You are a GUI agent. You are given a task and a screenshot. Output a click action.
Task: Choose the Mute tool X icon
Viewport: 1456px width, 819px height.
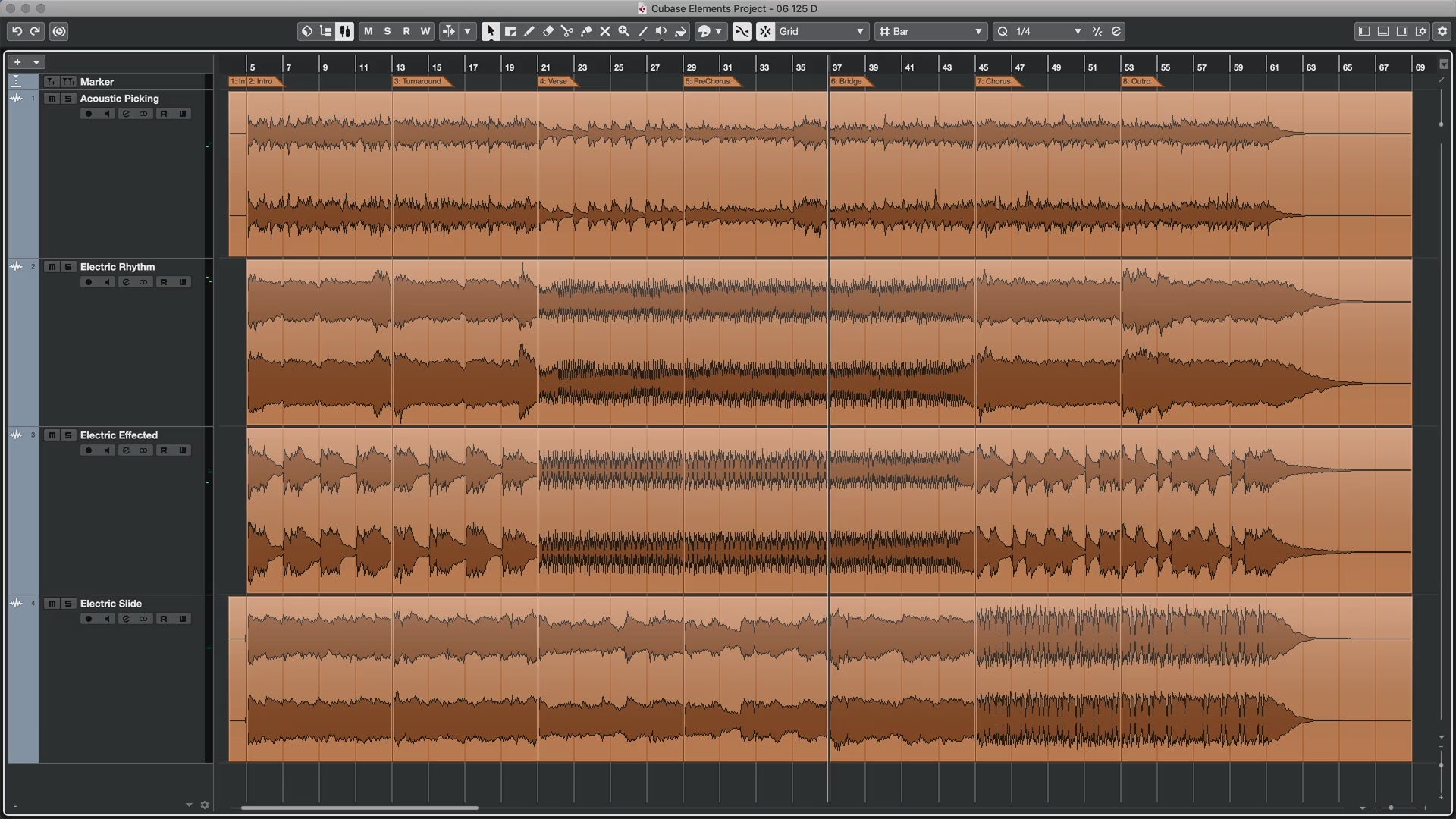coord(605,31)
